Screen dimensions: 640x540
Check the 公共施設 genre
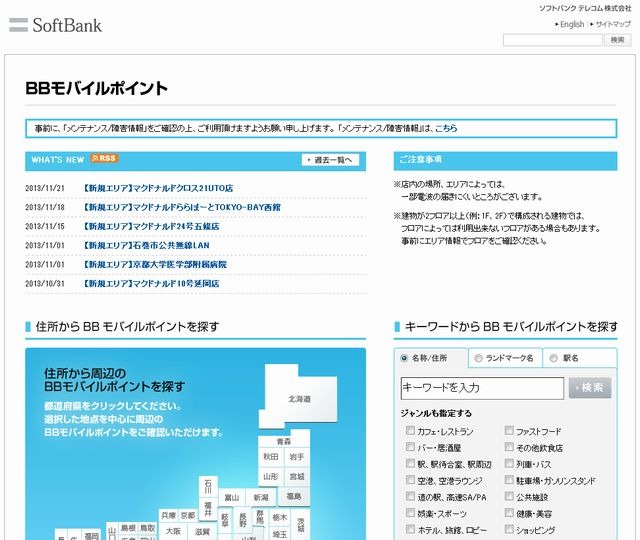click(509, 496)
